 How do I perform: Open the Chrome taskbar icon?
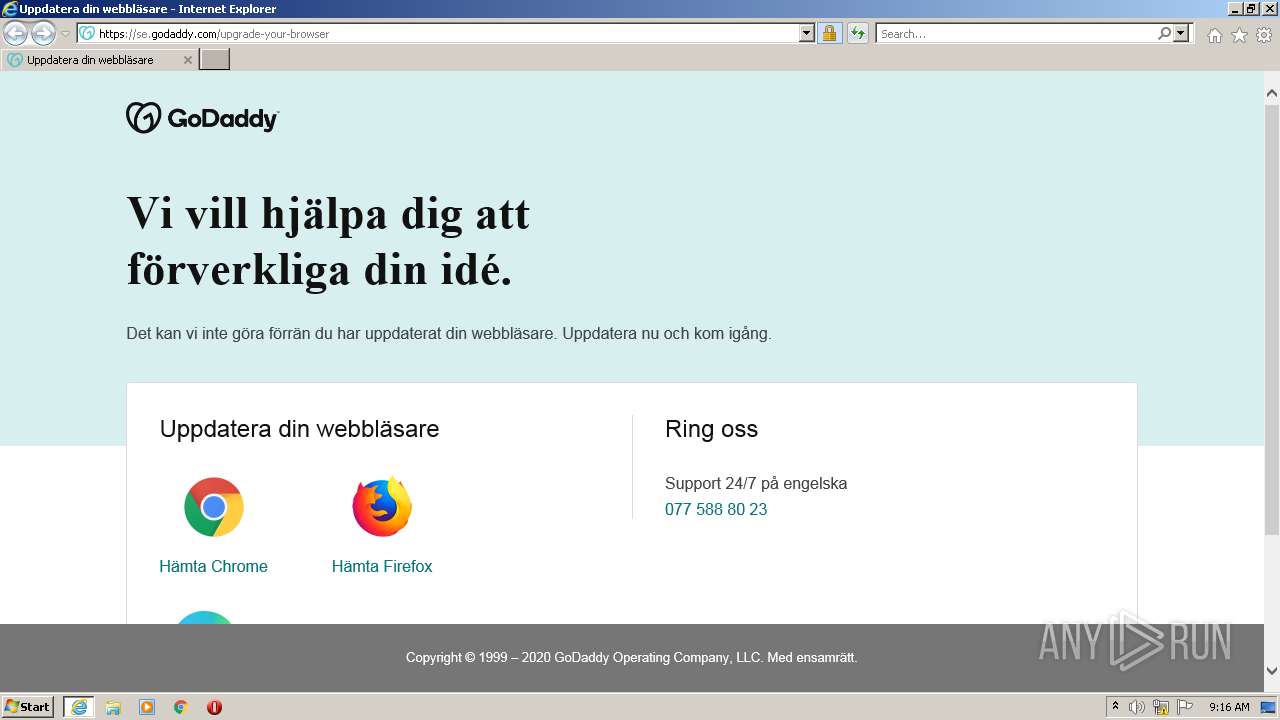point(181,707)
